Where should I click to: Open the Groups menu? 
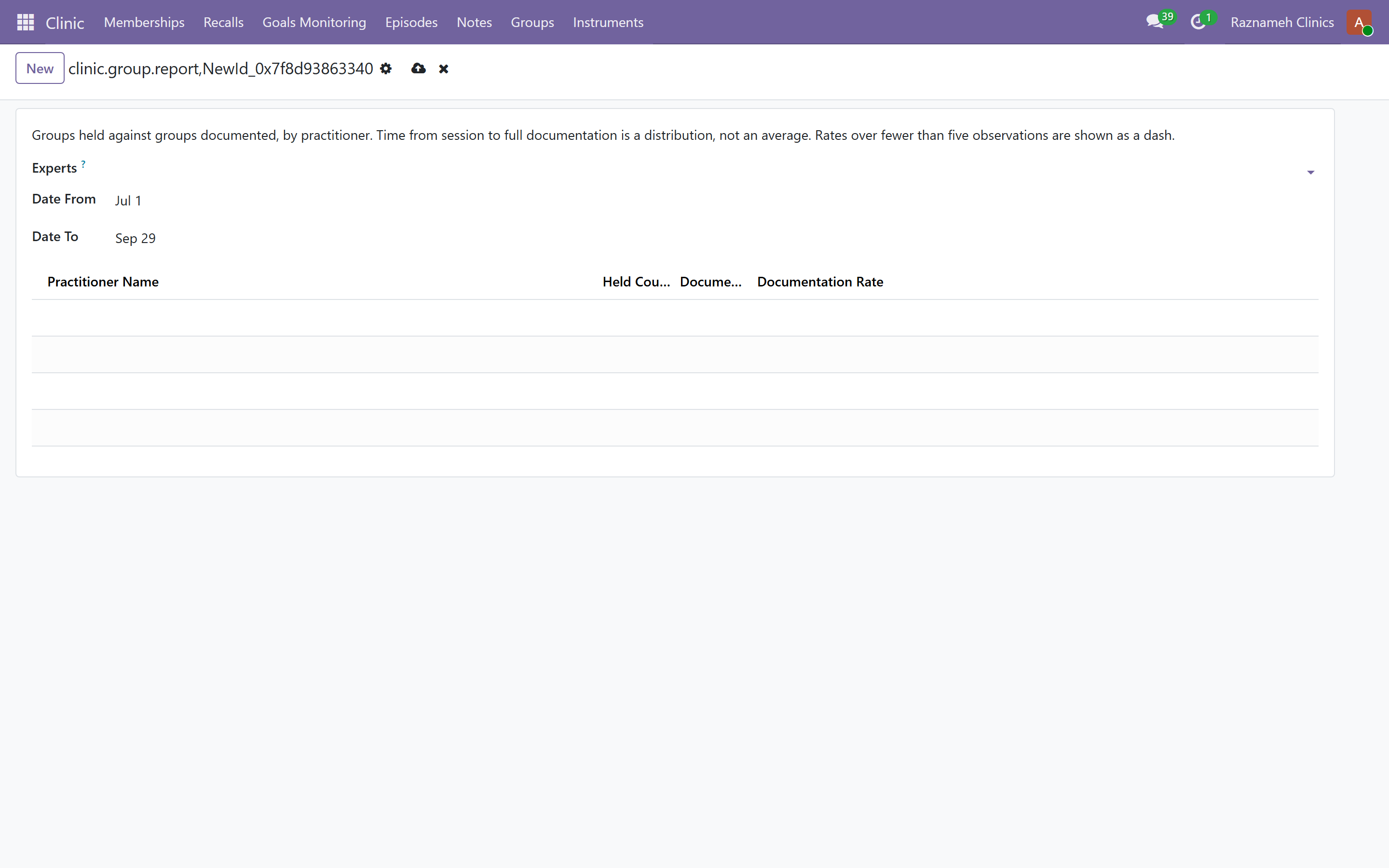(532, 22)
